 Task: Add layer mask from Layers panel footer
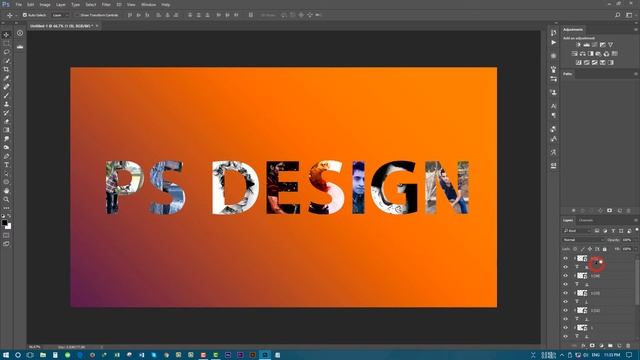(592, 346)
